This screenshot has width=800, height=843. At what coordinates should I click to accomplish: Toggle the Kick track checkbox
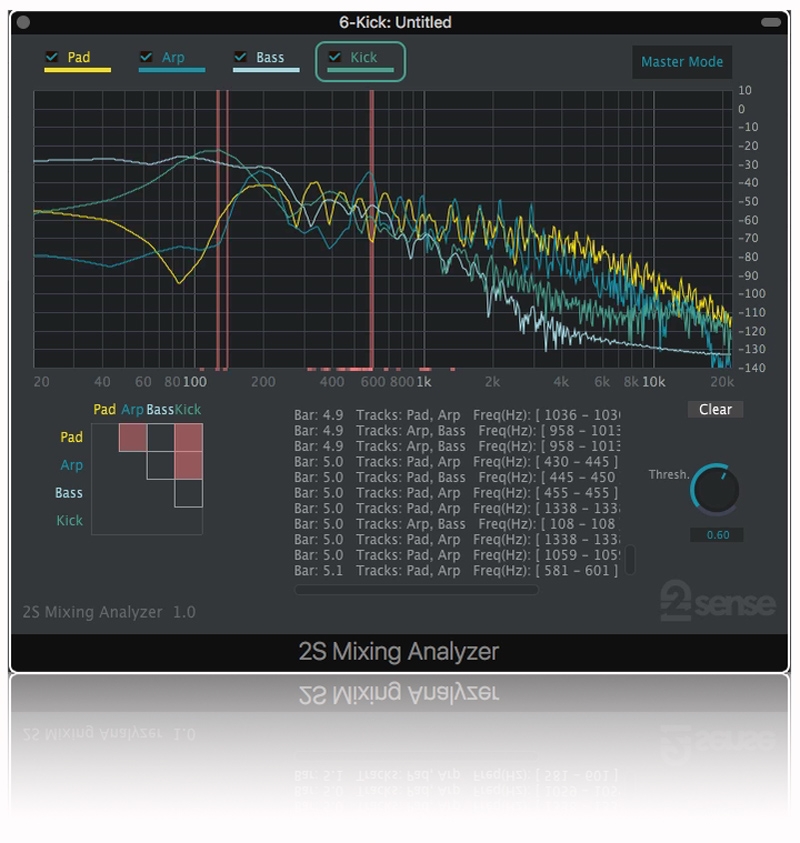335,57
